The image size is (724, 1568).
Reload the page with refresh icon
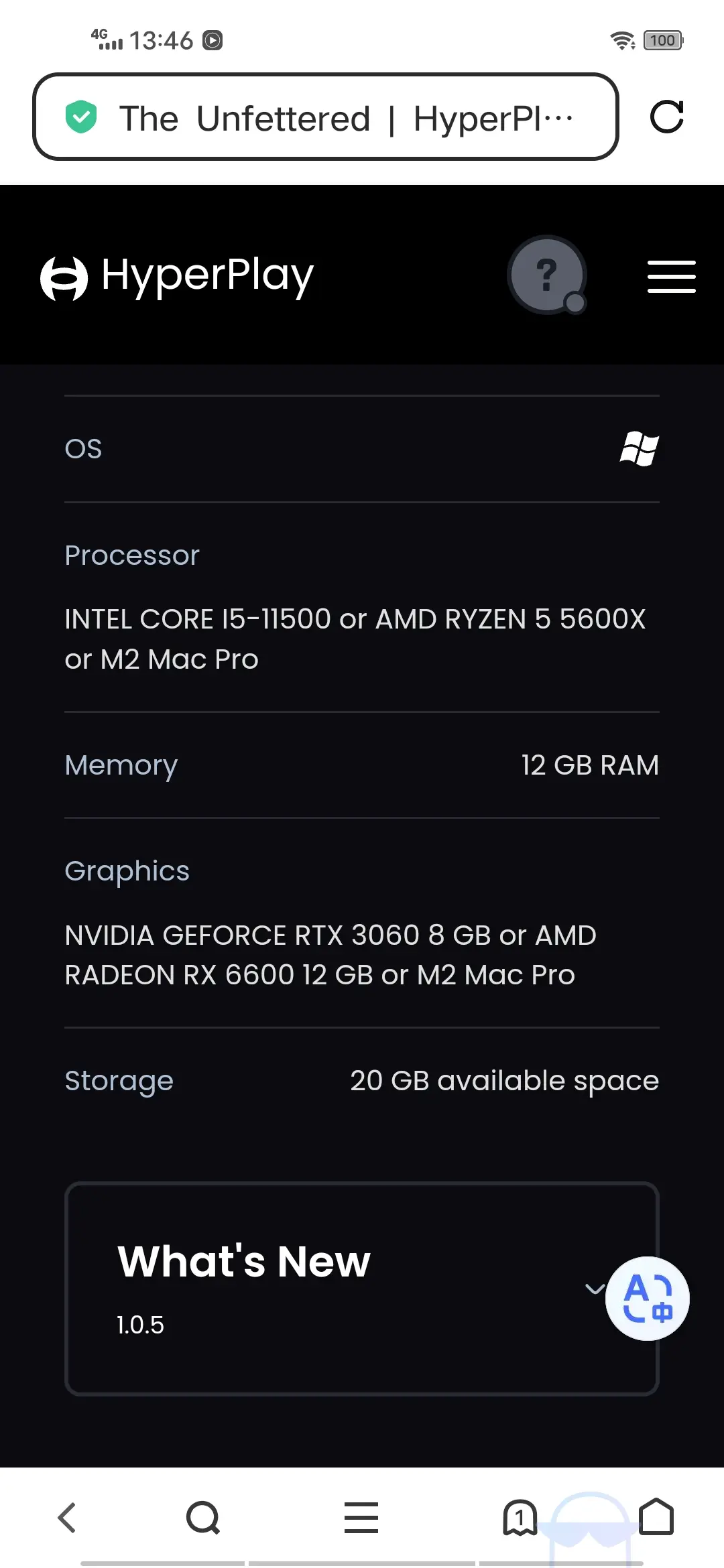tap(666, 117)
